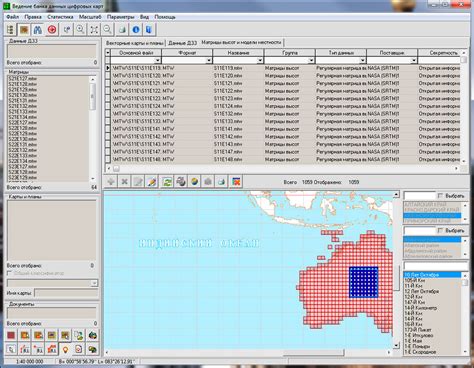
Task: Select 'S11E133.mtw' cell in Название column
Action: 238,121
